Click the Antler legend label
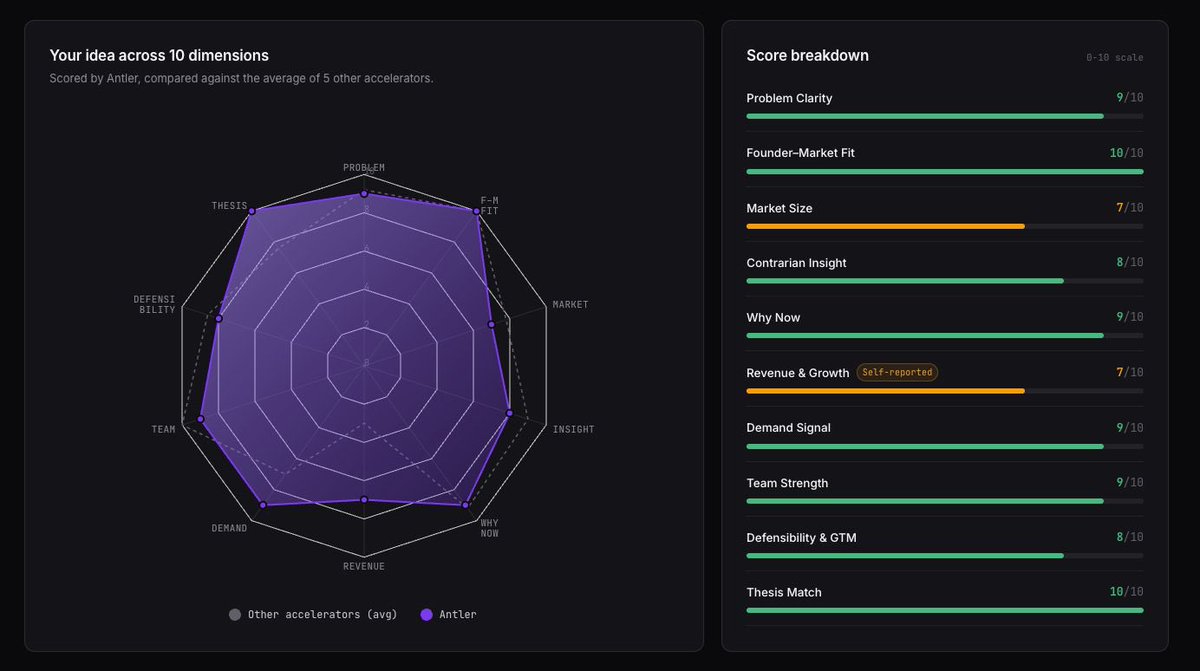Image resolution: width=1200 pixels, height=671 pixels. (x=458, y=615)
